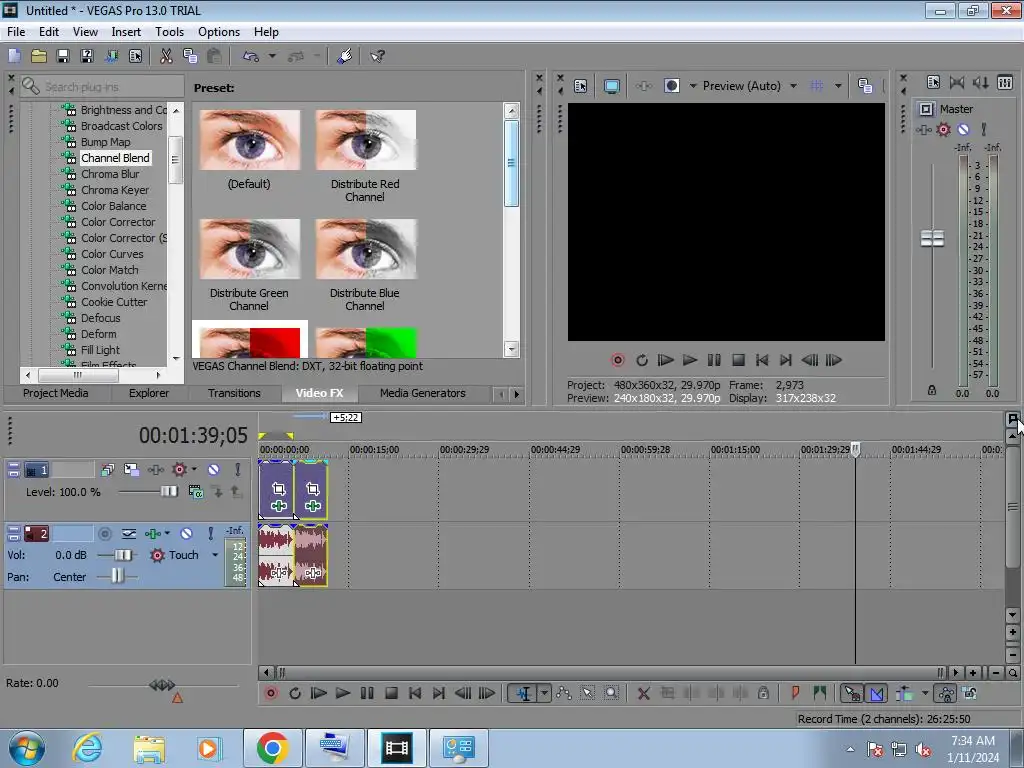
Task: Switch to the Transitions tab
Action: tap(234, 393)
